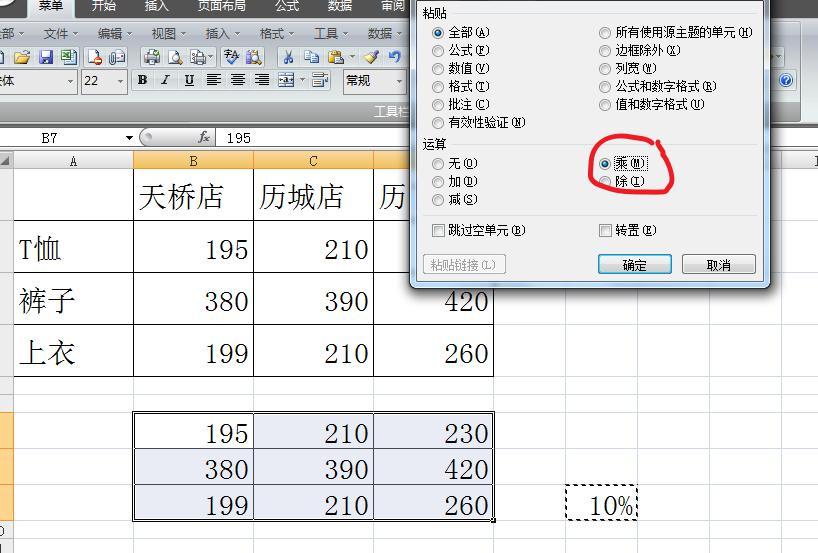Align text left

coord(213,80)
